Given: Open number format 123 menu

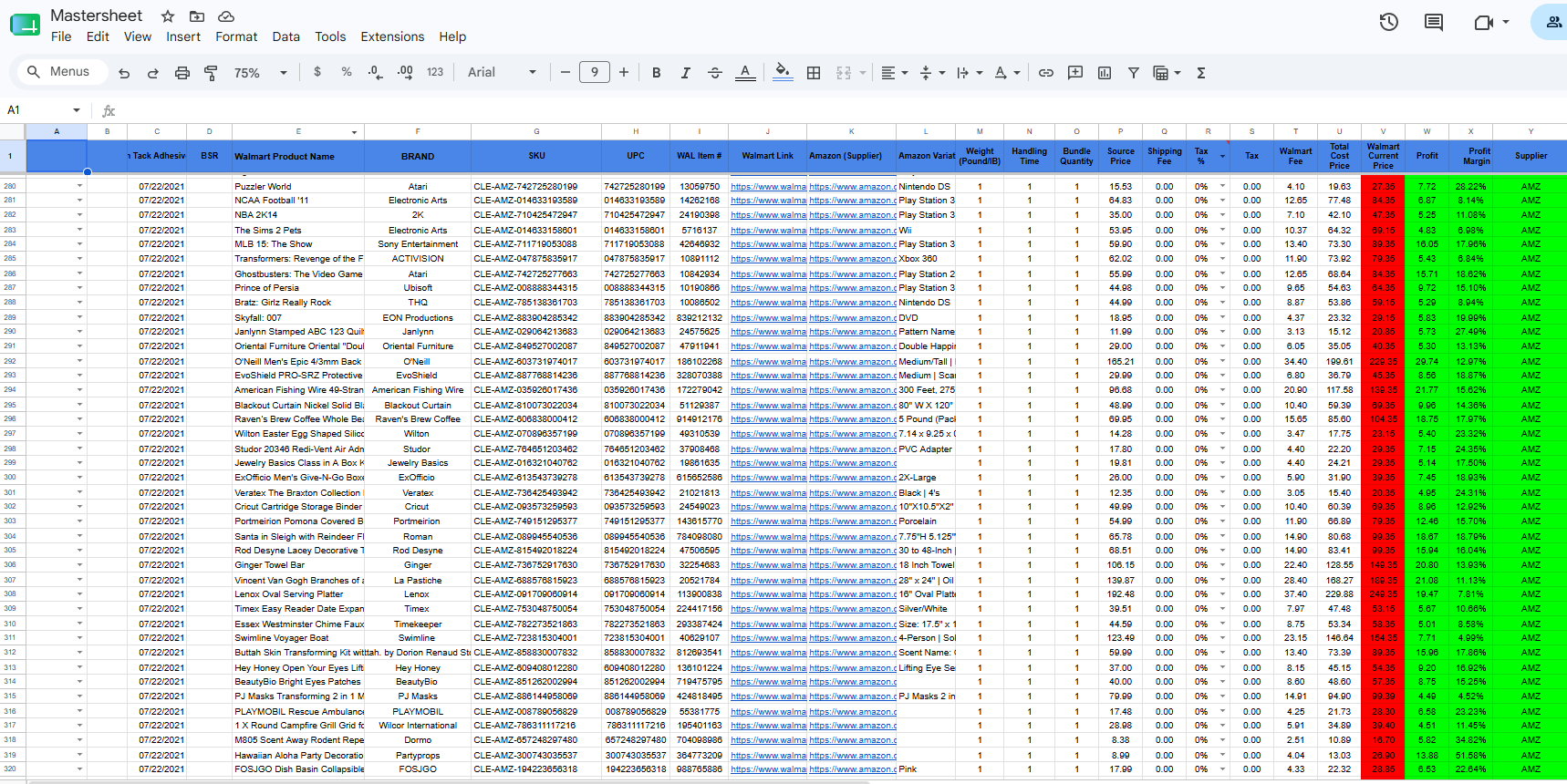Looking at the screenshot, I should point(435,72).
